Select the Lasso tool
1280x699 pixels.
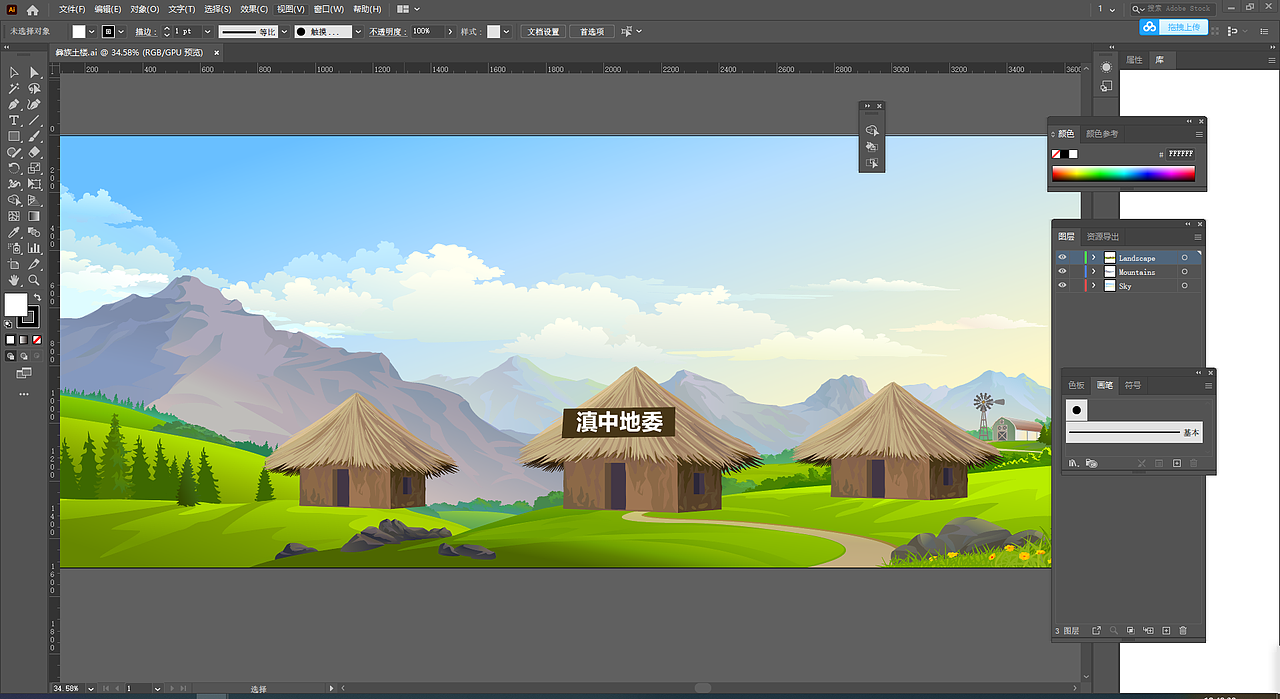[x=34, y=88]
